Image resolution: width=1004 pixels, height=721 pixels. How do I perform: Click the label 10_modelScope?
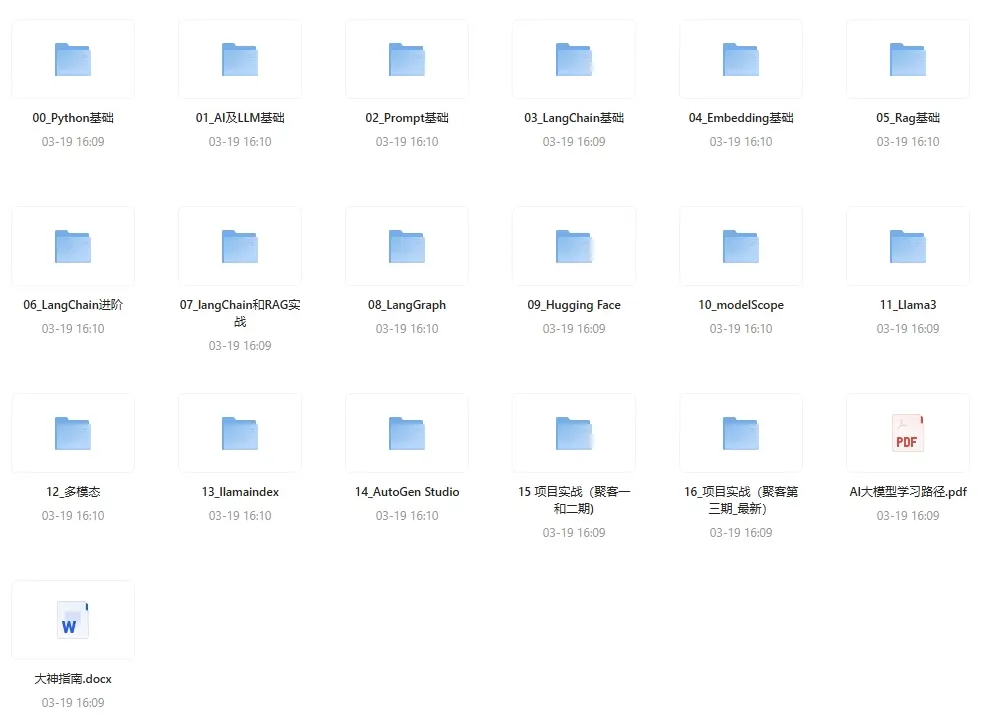741,305
